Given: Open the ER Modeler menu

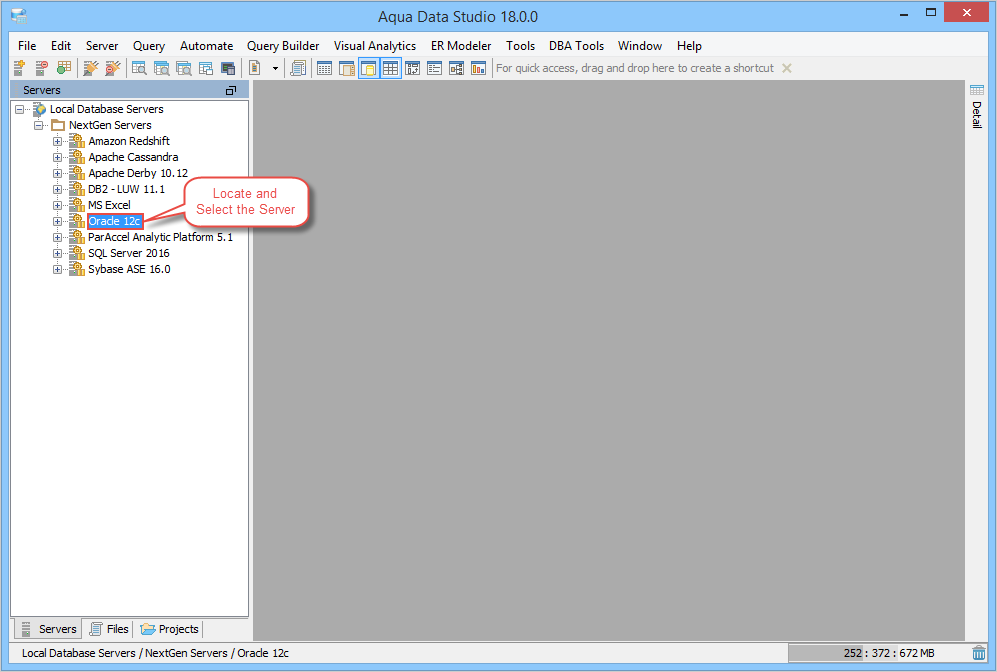Looking at the screenshot, I should tap(461, 46).
